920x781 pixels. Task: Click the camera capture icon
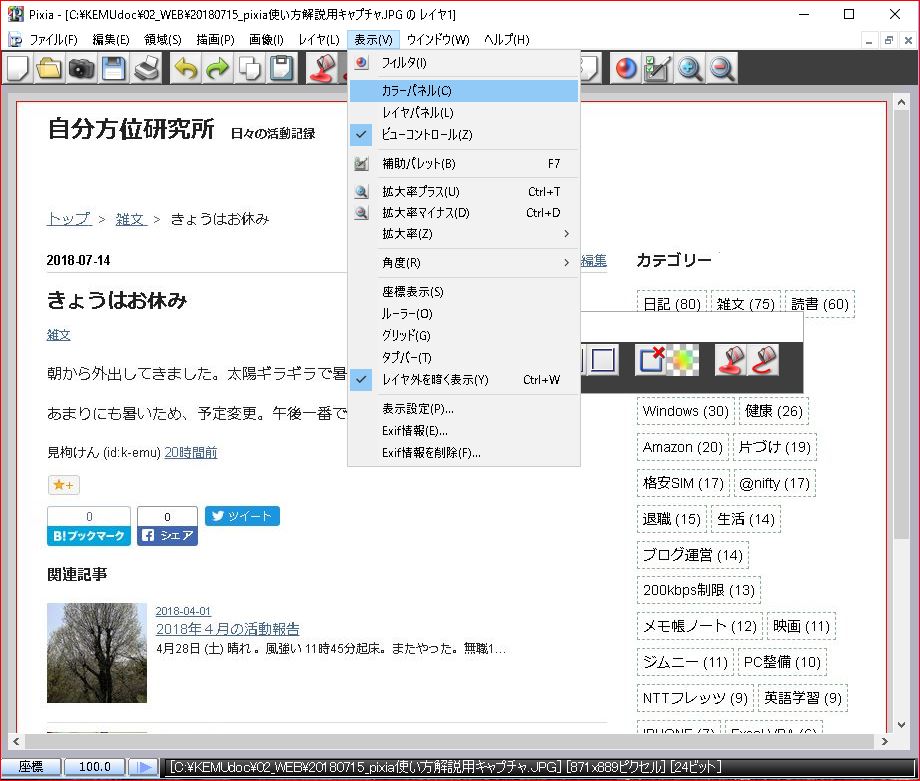[x=82, y=68]
